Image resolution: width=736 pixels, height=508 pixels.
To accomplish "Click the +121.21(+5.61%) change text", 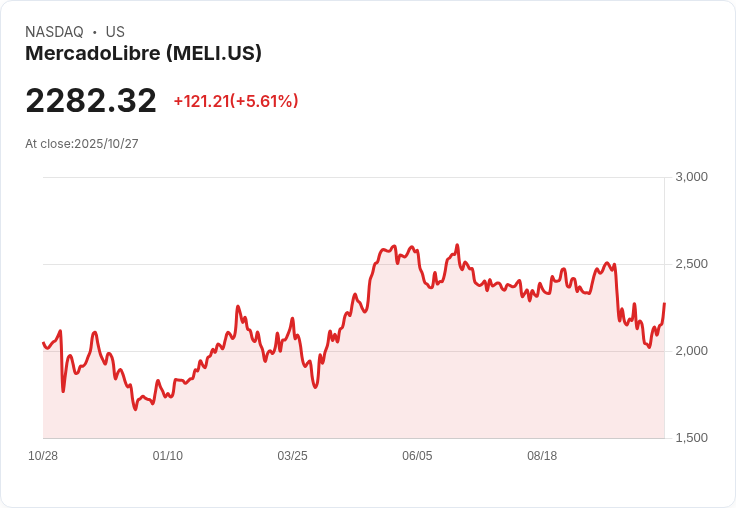I will click(236, 101).
